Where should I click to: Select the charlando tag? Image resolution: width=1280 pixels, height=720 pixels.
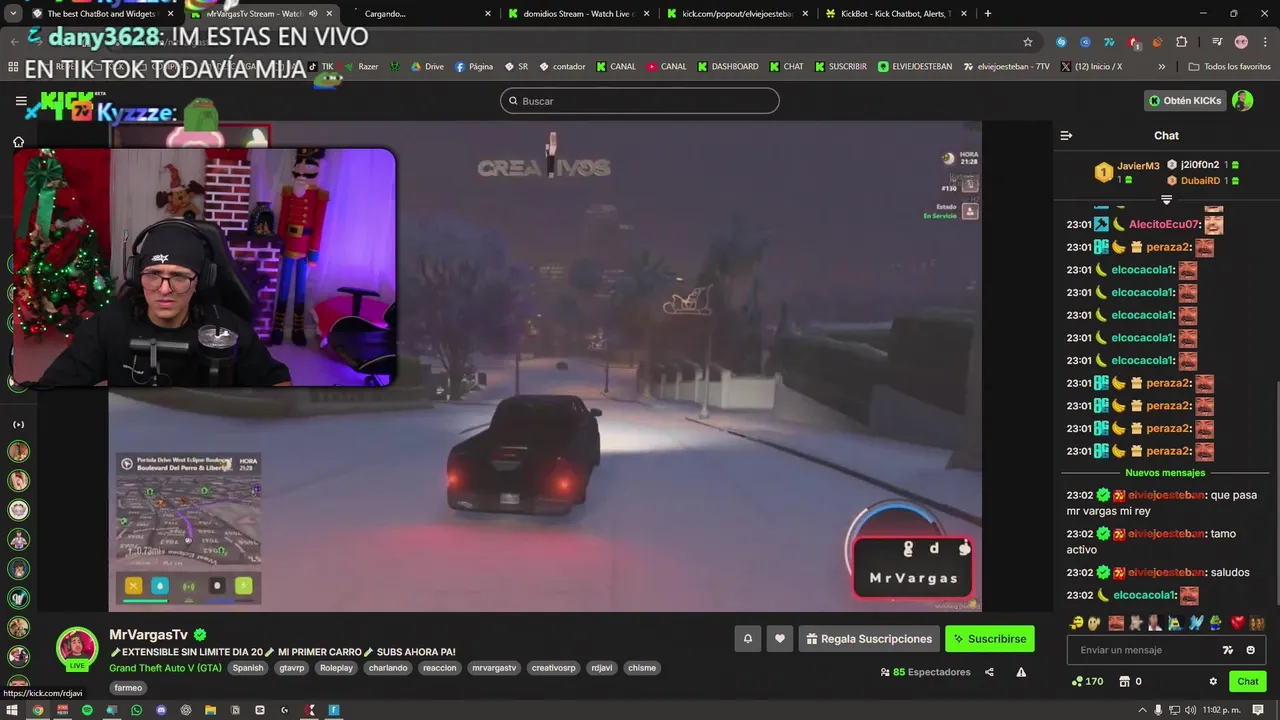388,668
